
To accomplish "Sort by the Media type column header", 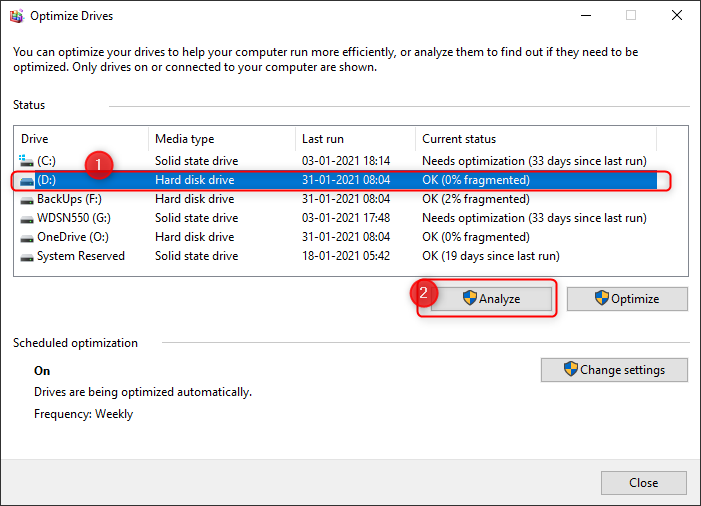I will (x=222, y=139).
